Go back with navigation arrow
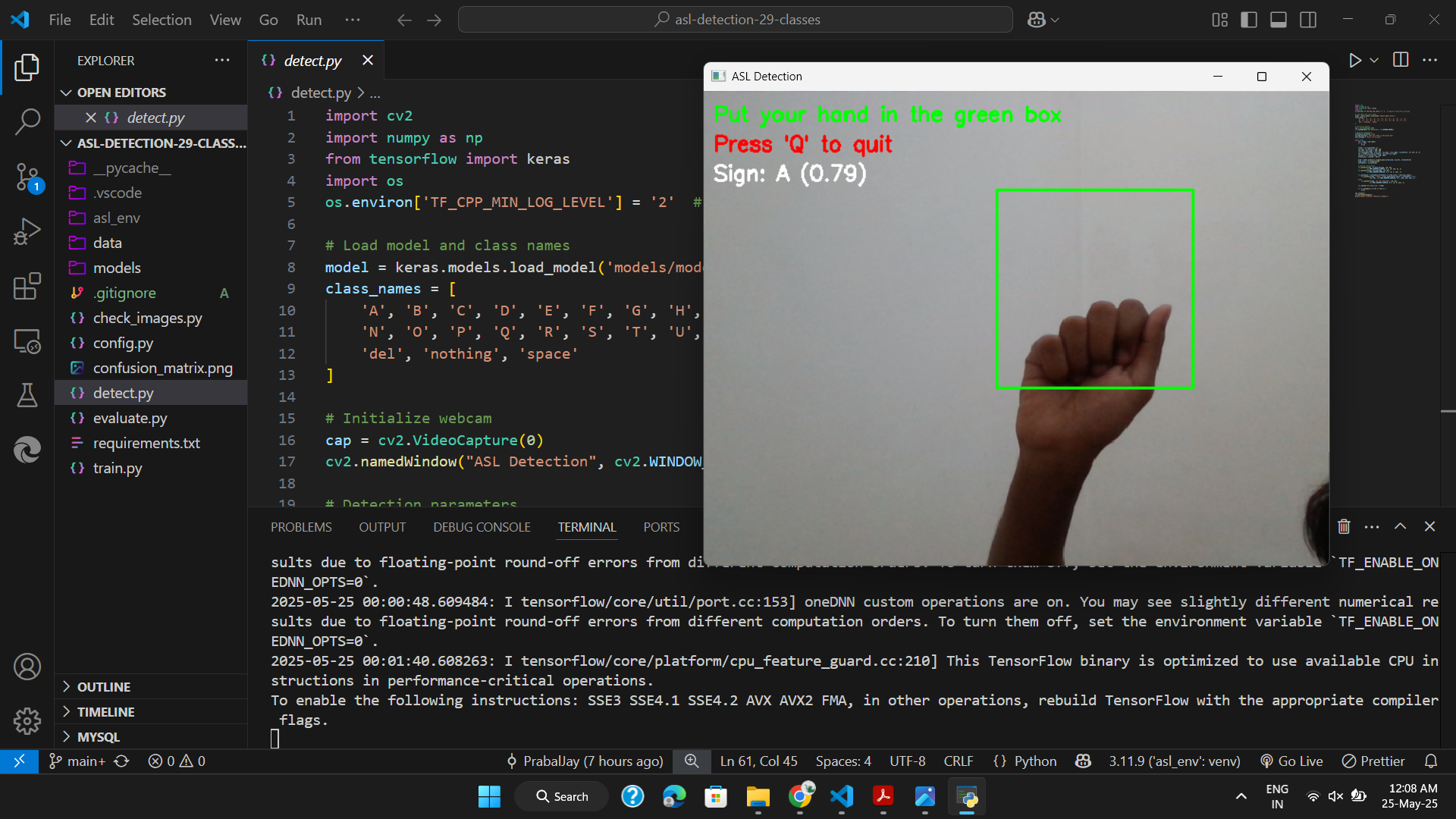Viewport: 1456px width, 819px height. click(404, 20)
